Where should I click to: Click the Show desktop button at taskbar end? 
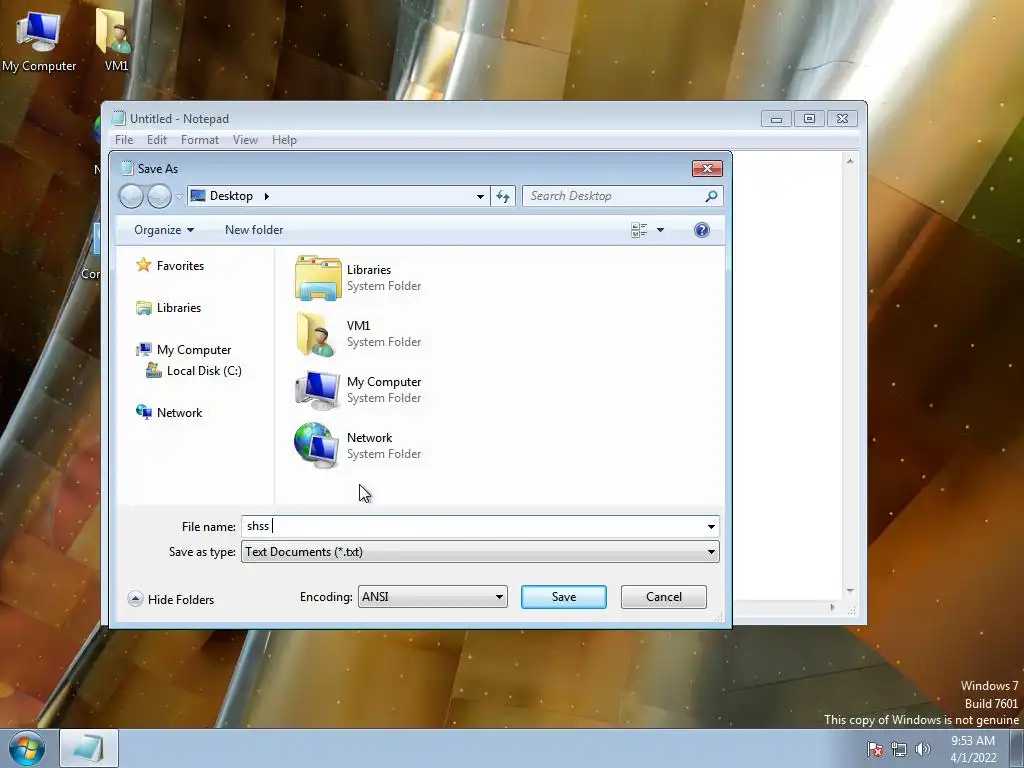(1017, 748)
